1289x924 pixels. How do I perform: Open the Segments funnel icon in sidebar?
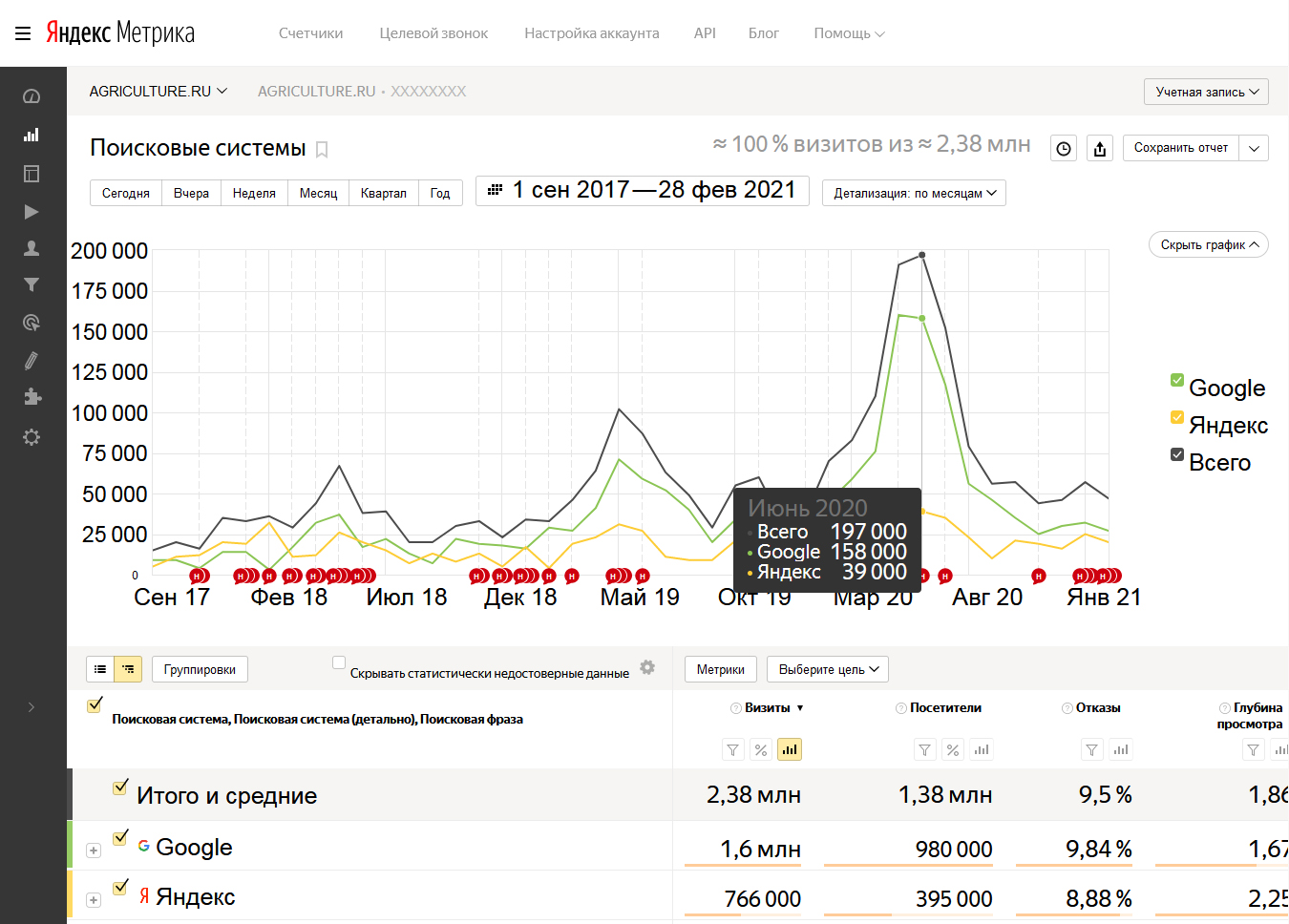[x=32, y=284]
